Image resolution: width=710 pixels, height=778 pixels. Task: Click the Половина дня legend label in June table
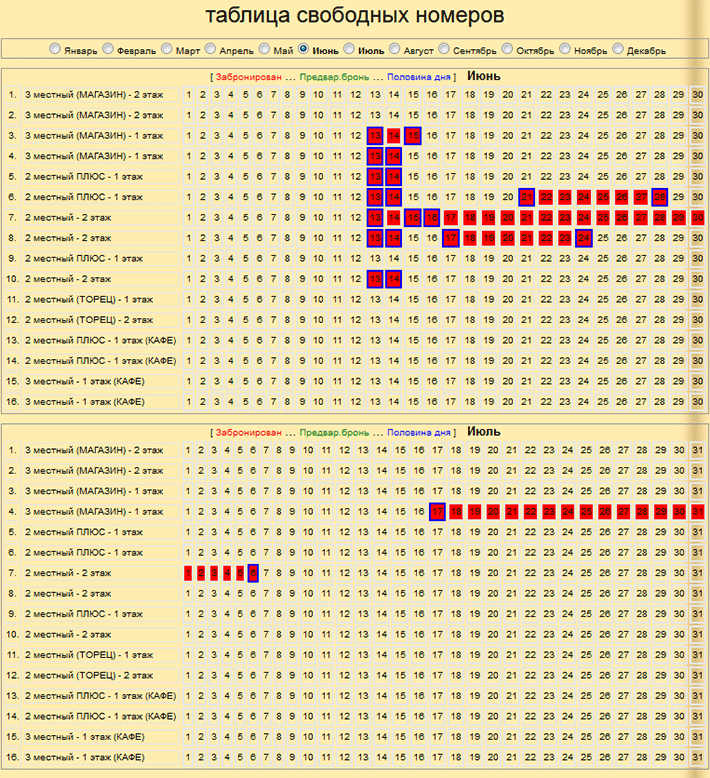(x=419, y=77)
